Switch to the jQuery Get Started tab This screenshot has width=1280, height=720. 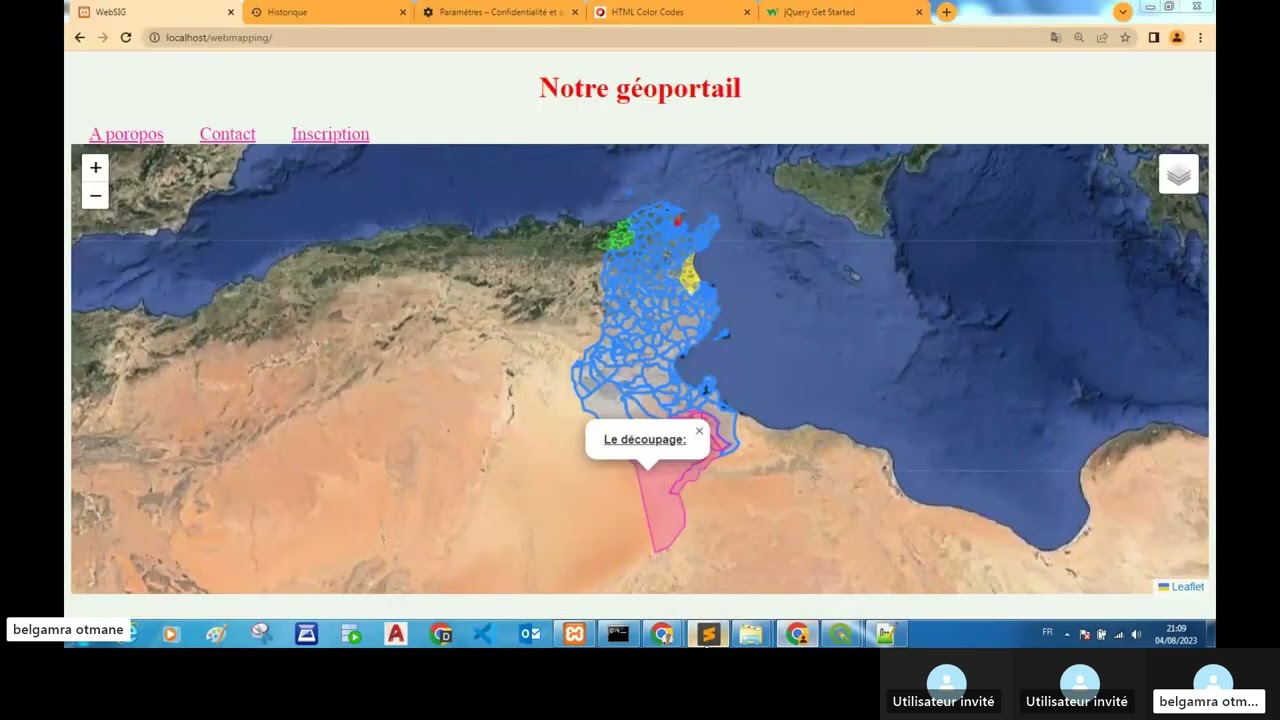[845, 12]
